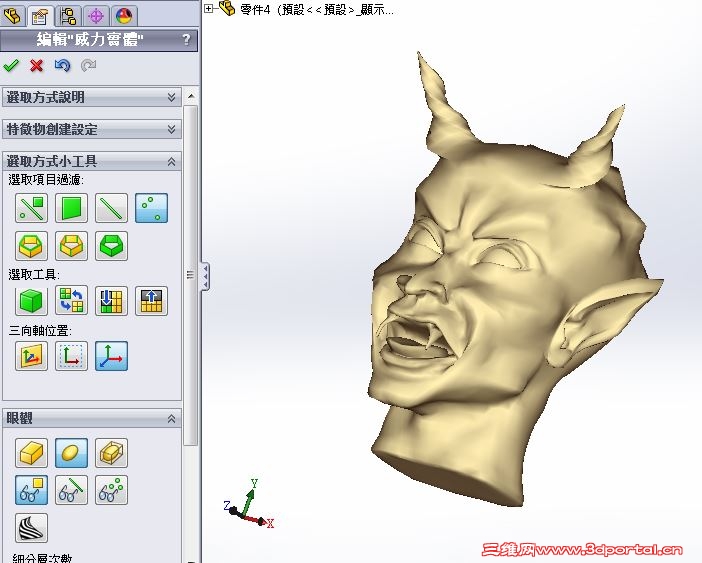Click the zebra stripes display icon
This screenshot has width=702, height=563.
pos(31,528)
